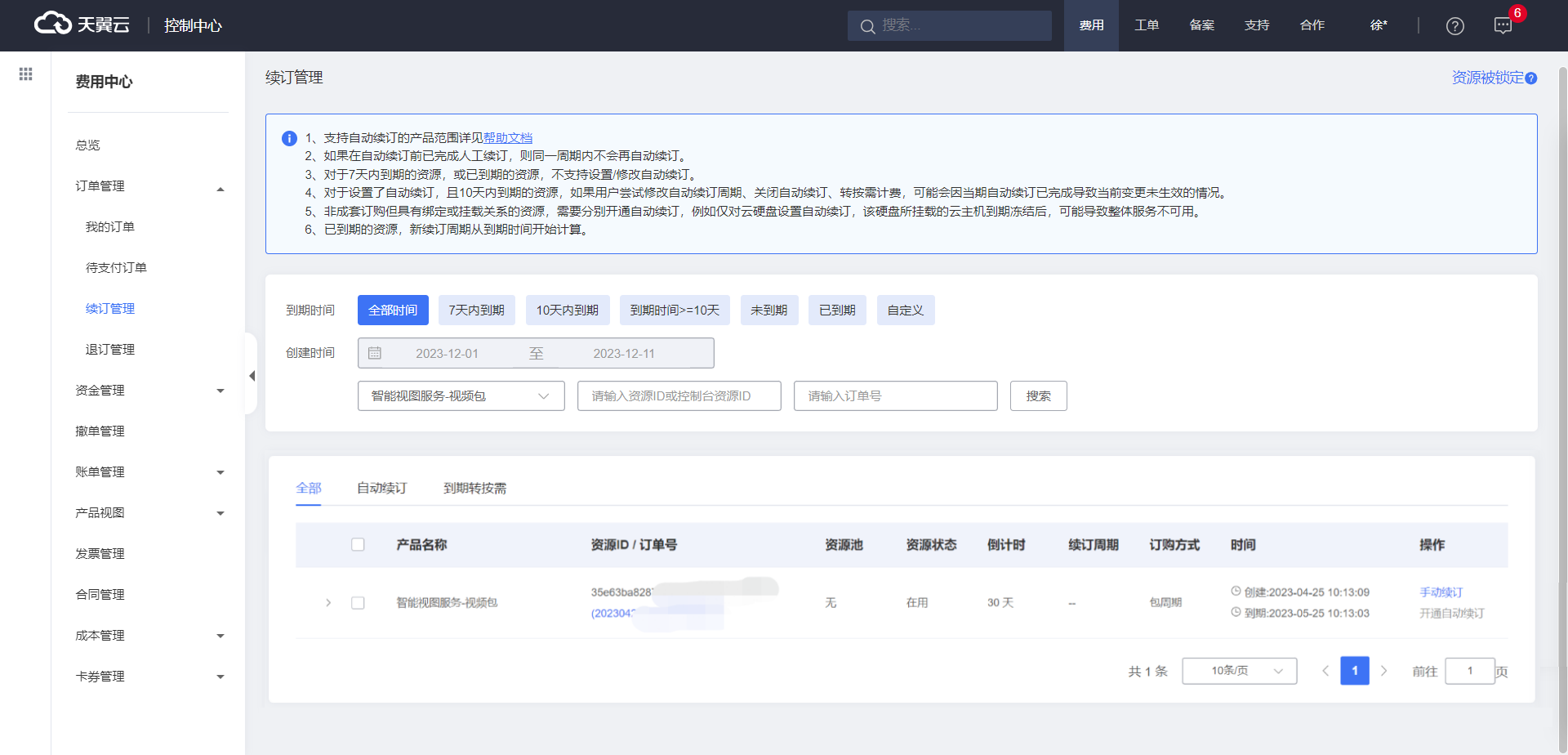
Task: Click the 搜索 button
Action: pyautogui.click(x=1038, y=396)
